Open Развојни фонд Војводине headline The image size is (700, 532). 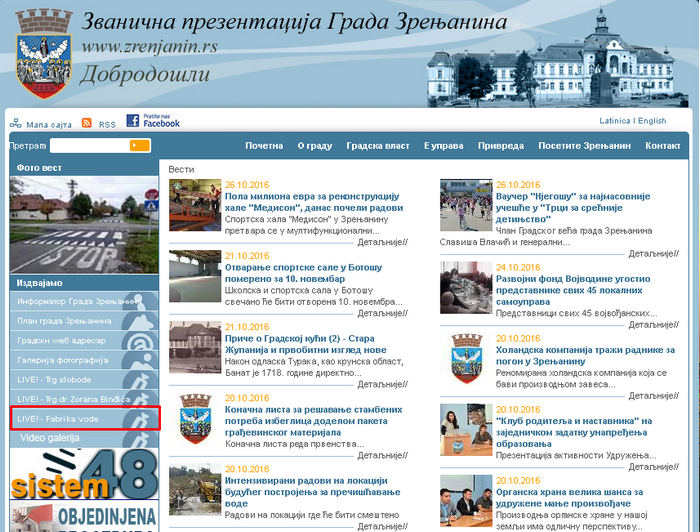573,290
